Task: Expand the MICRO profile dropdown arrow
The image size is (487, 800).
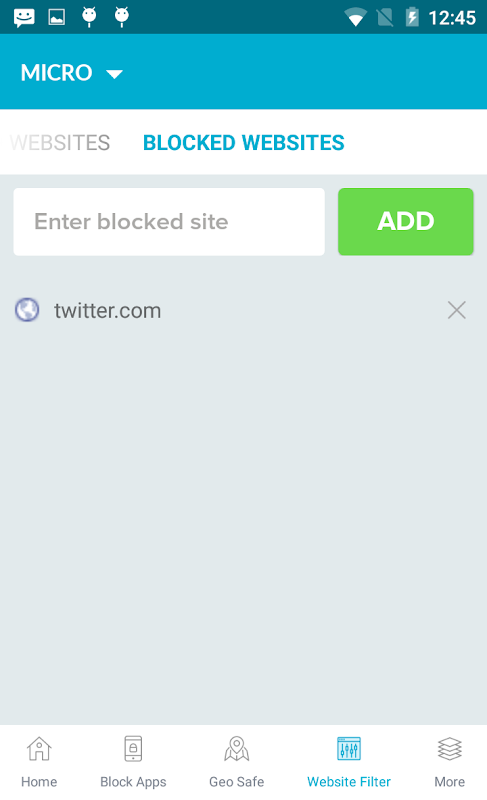Action: click(x=114, y=74)
